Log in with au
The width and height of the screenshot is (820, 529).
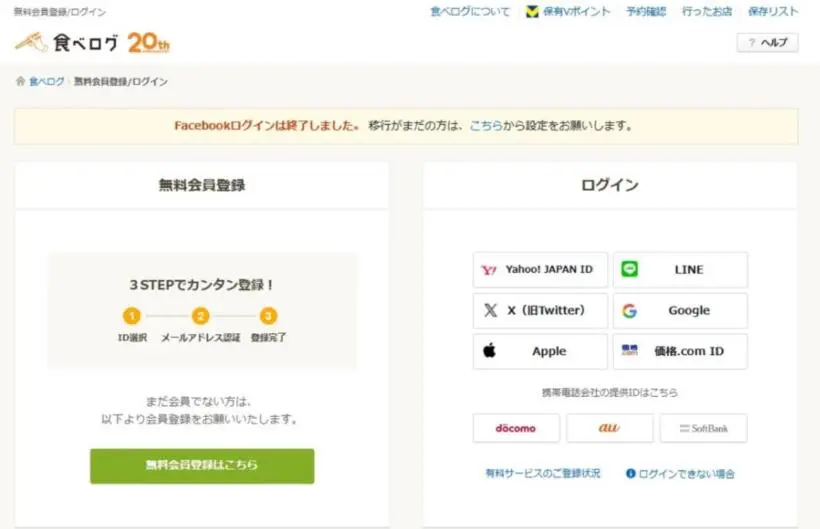[x=610, y=428]
